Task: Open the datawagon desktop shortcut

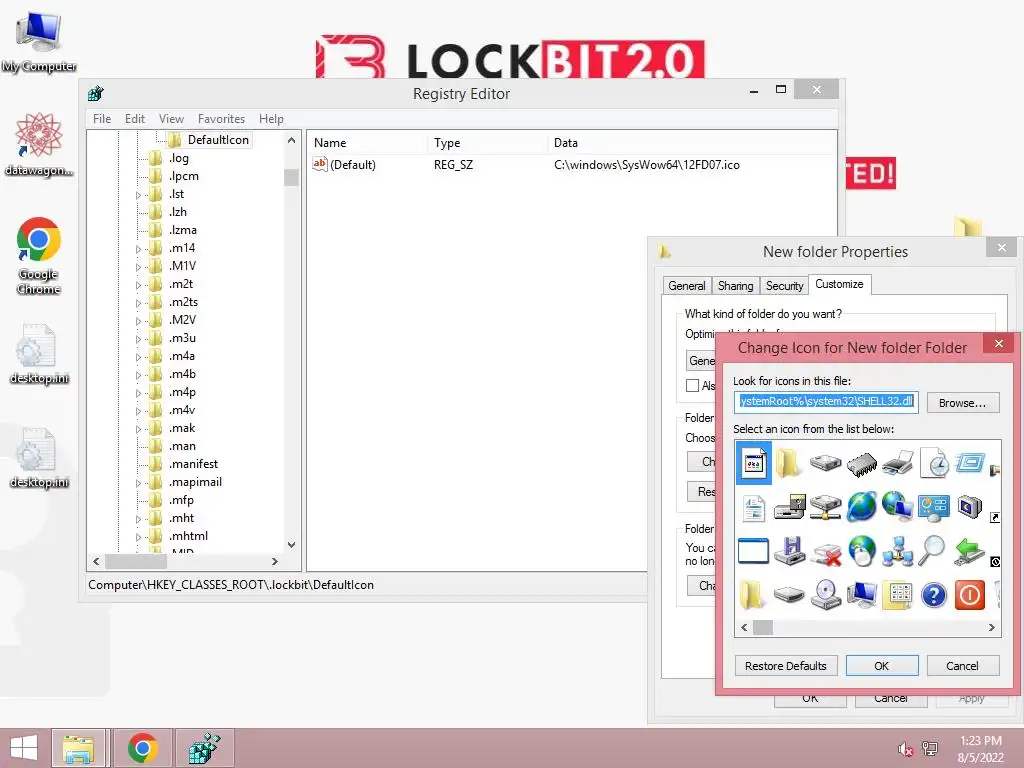Action: tap(39, 144)
